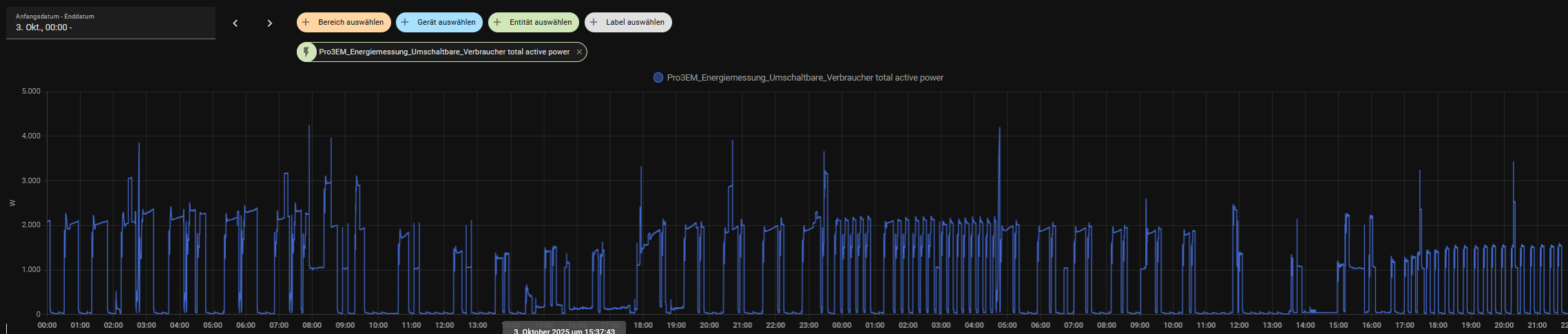The image size is (1568, 334).
Task: Remove the Pro3EM entity chip with X
Action: point(579,52)
